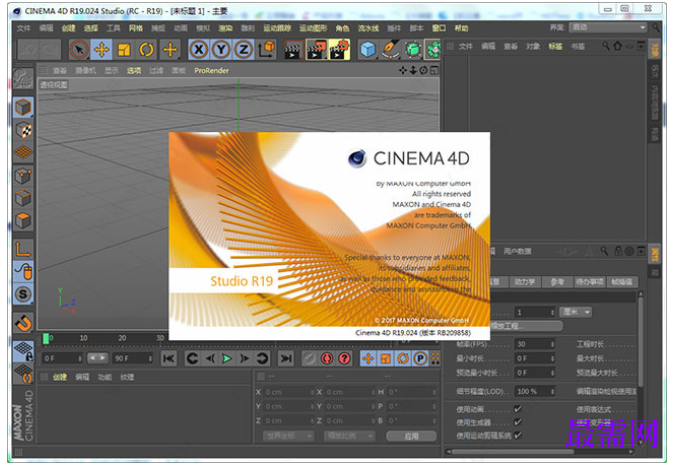677x465 pixels.
Task: Click Locked Workplane grid icon
Action: coord(23,351)
